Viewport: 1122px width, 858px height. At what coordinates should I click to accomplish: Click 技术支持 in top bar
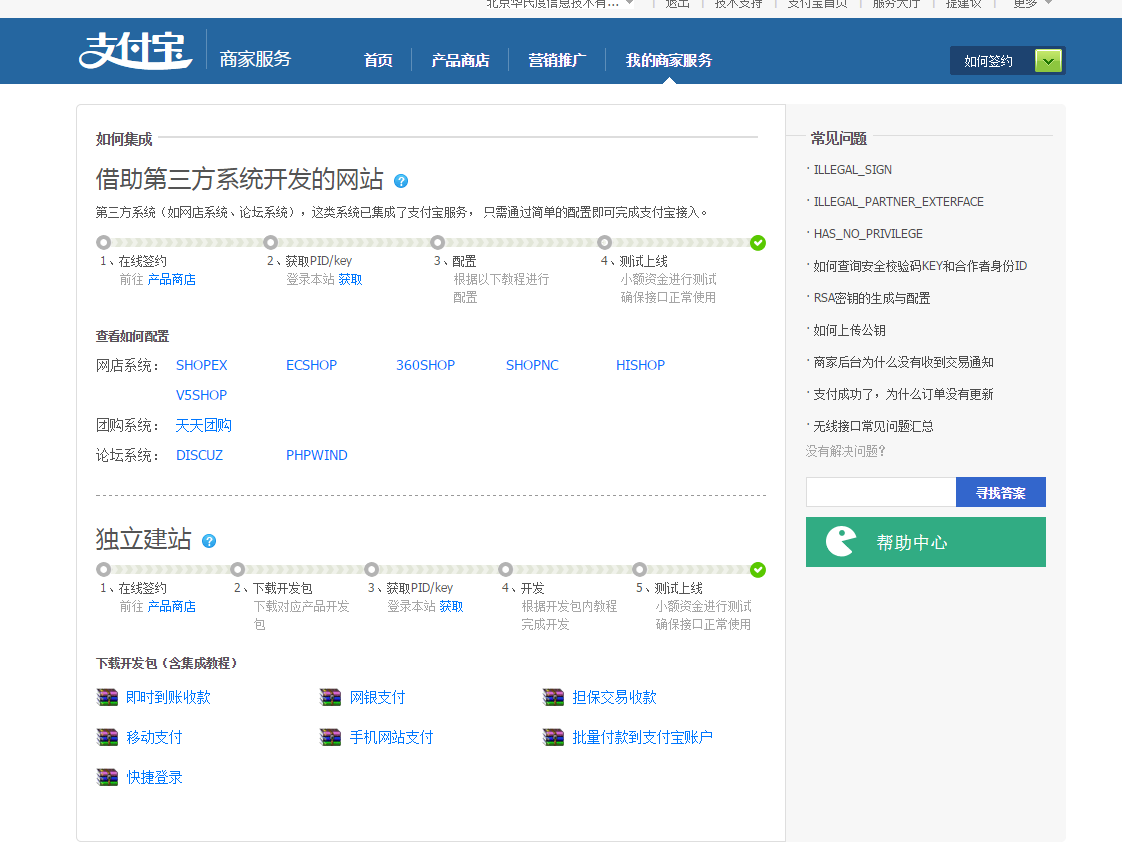pos(738,4)
